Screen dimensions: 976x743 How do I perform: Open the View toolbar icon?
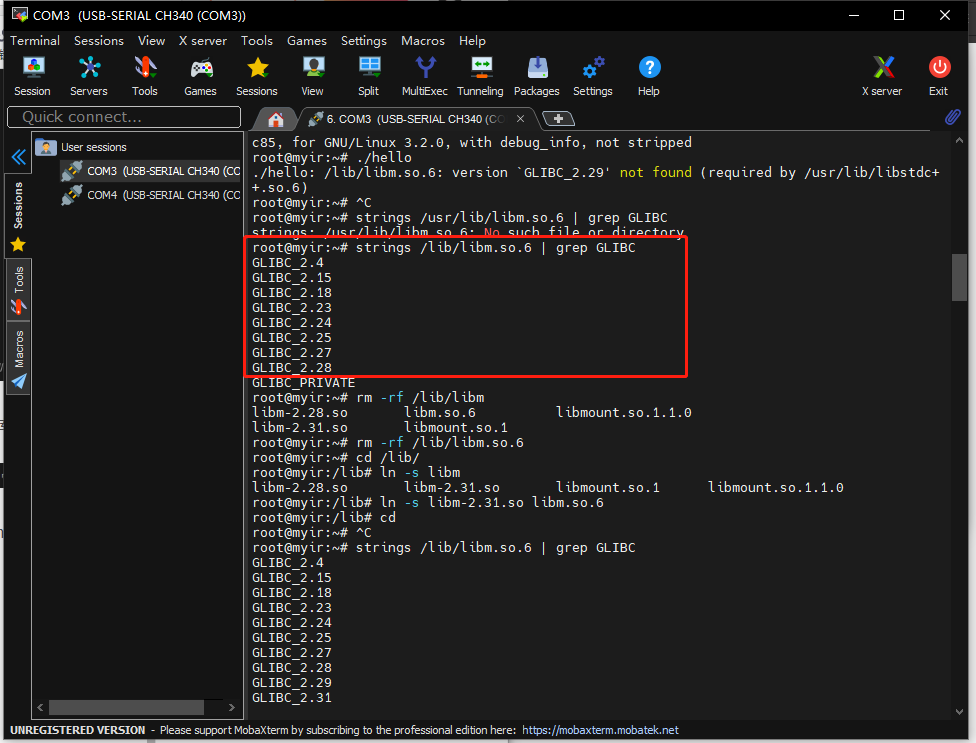pos(312,76)
